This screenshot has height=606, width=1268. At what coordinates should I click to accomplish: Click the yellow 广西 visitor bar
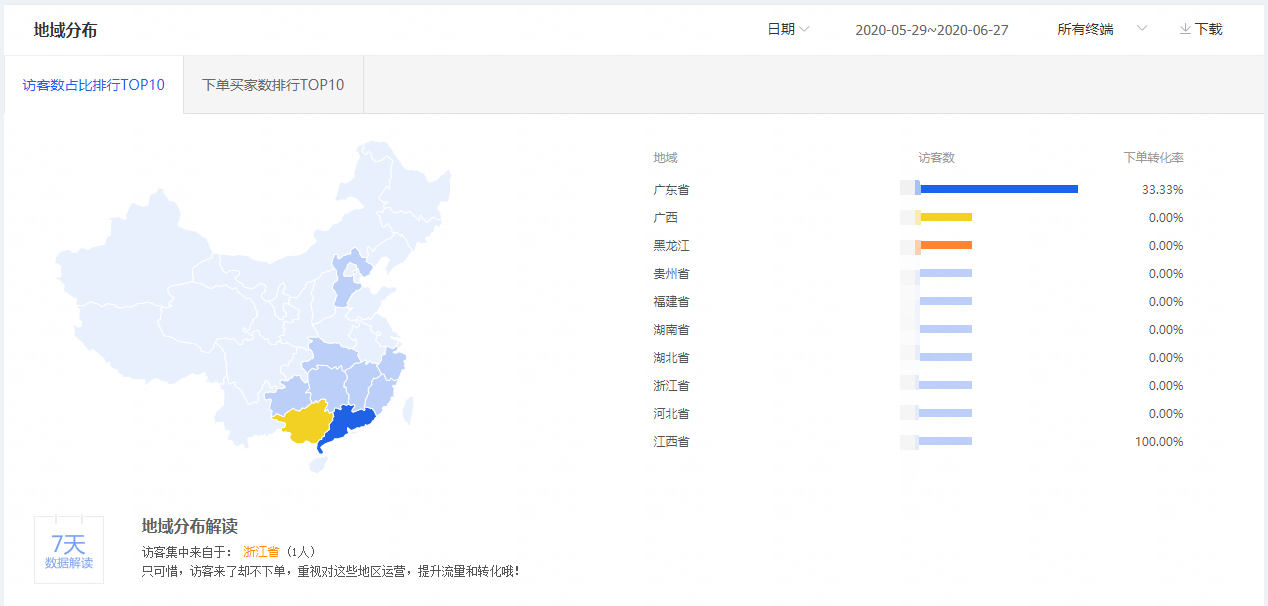[x=945, y=217]
